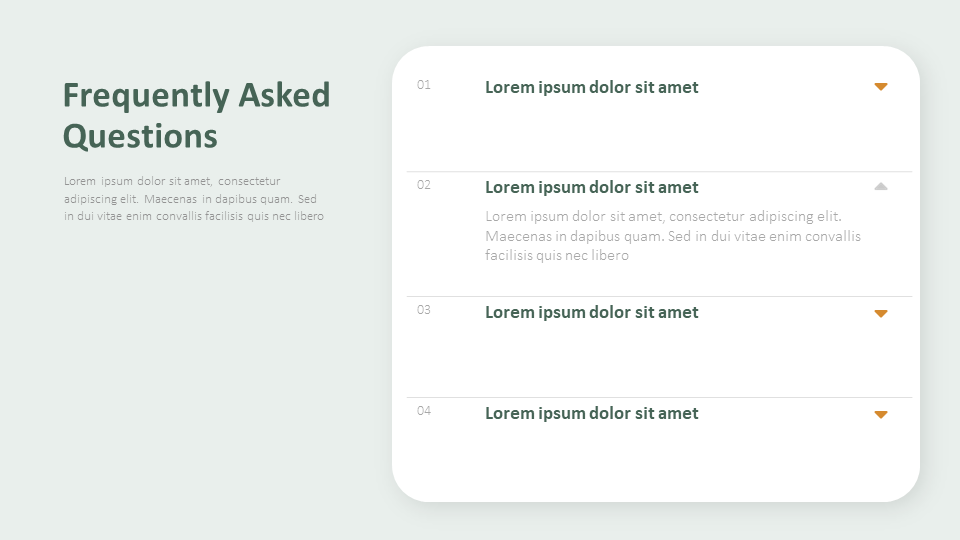Open question 04 using the orange arrow

click(x=881, y=414)
